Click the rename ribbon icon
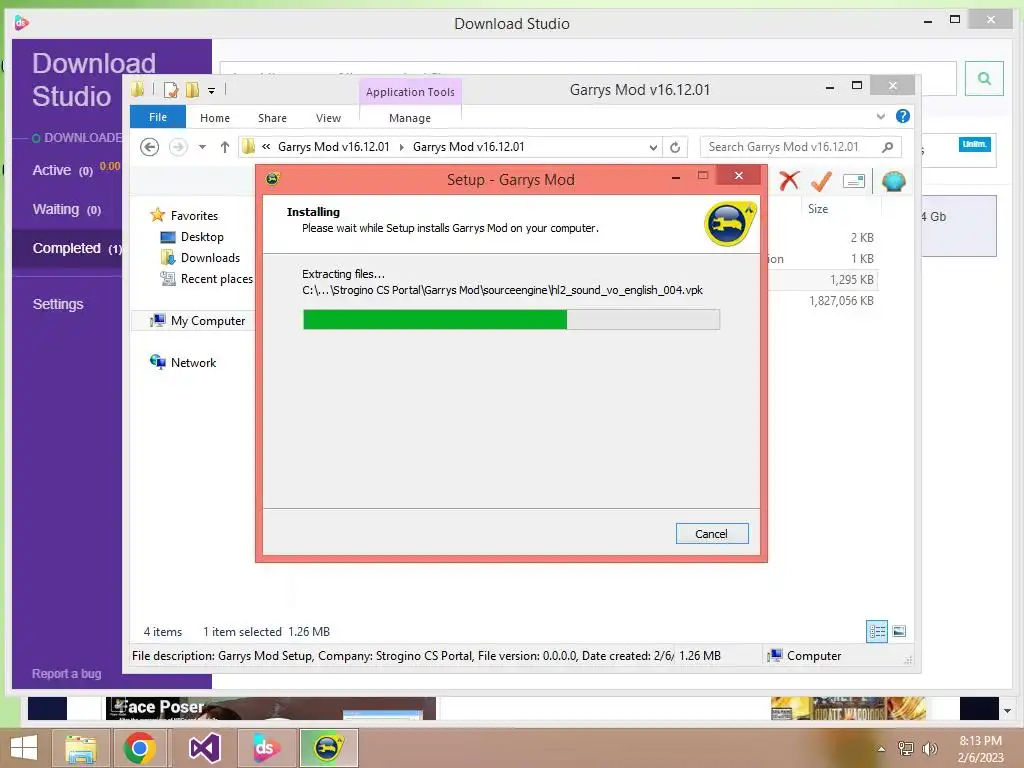Image resolution: width=1024 pixels, height=768 pixels. coord(854,181)
